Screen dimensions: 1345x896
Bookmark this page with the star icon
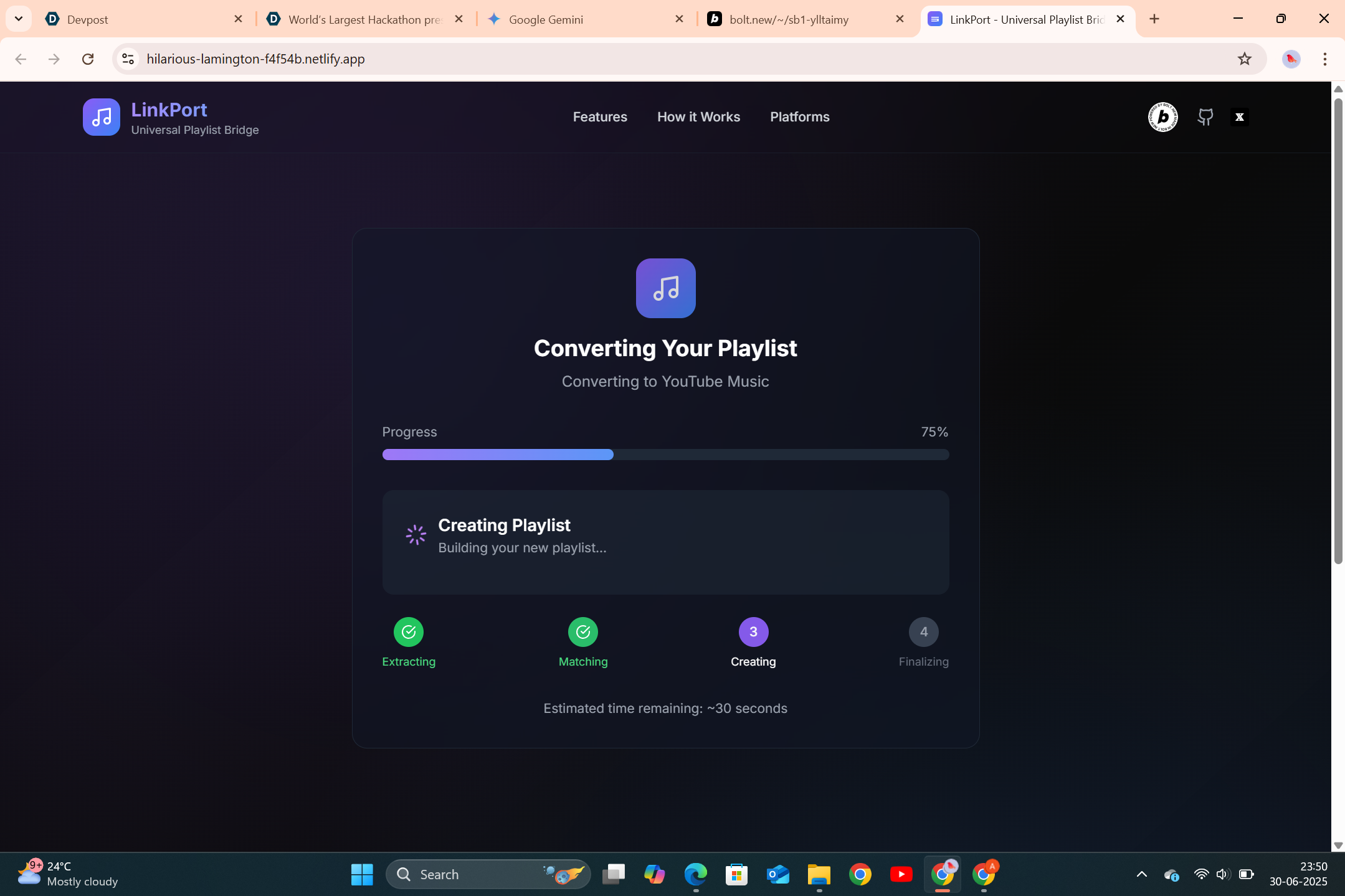[1244, 59]
